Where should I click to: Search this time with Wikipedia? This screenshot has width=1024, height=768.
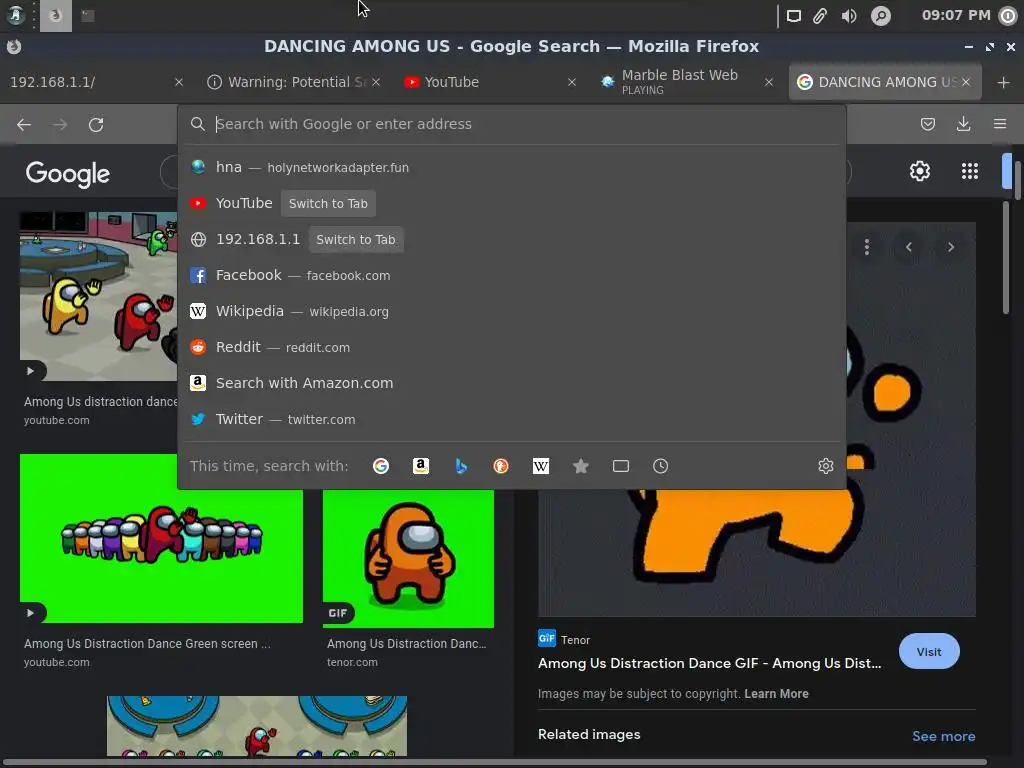(x=541, y=466)
